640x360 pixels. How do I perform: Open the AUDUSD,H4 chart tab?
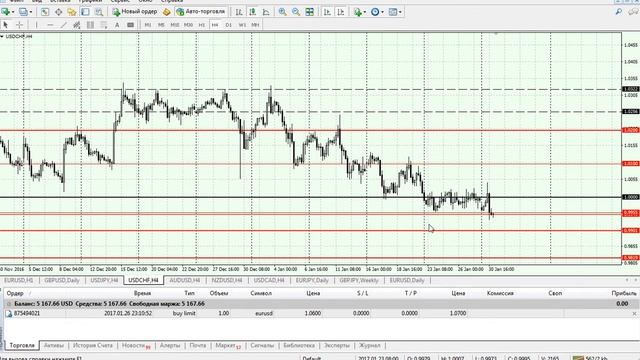click(184, 280)
